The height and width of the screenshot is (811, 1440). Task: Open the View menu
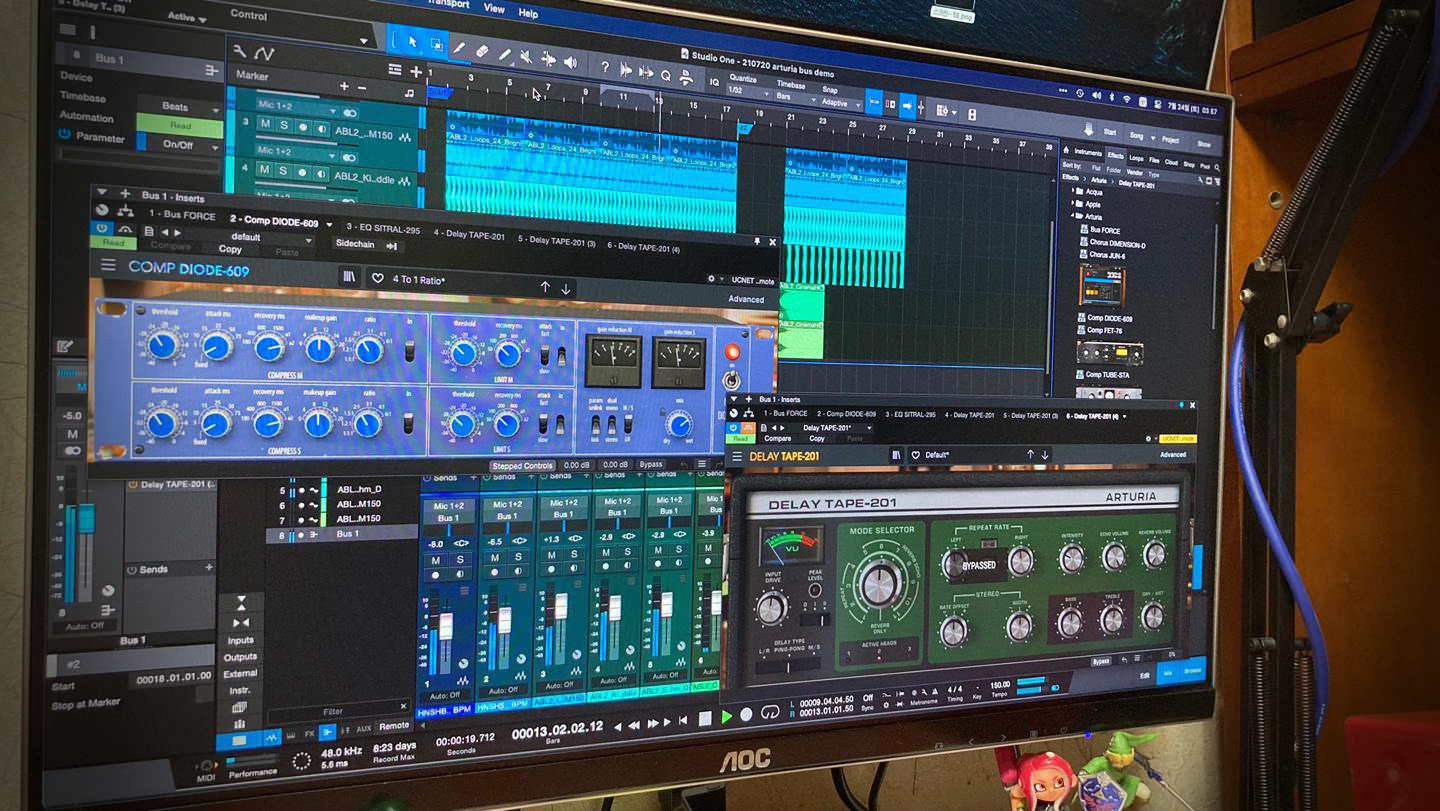click(x=494, y=8)
